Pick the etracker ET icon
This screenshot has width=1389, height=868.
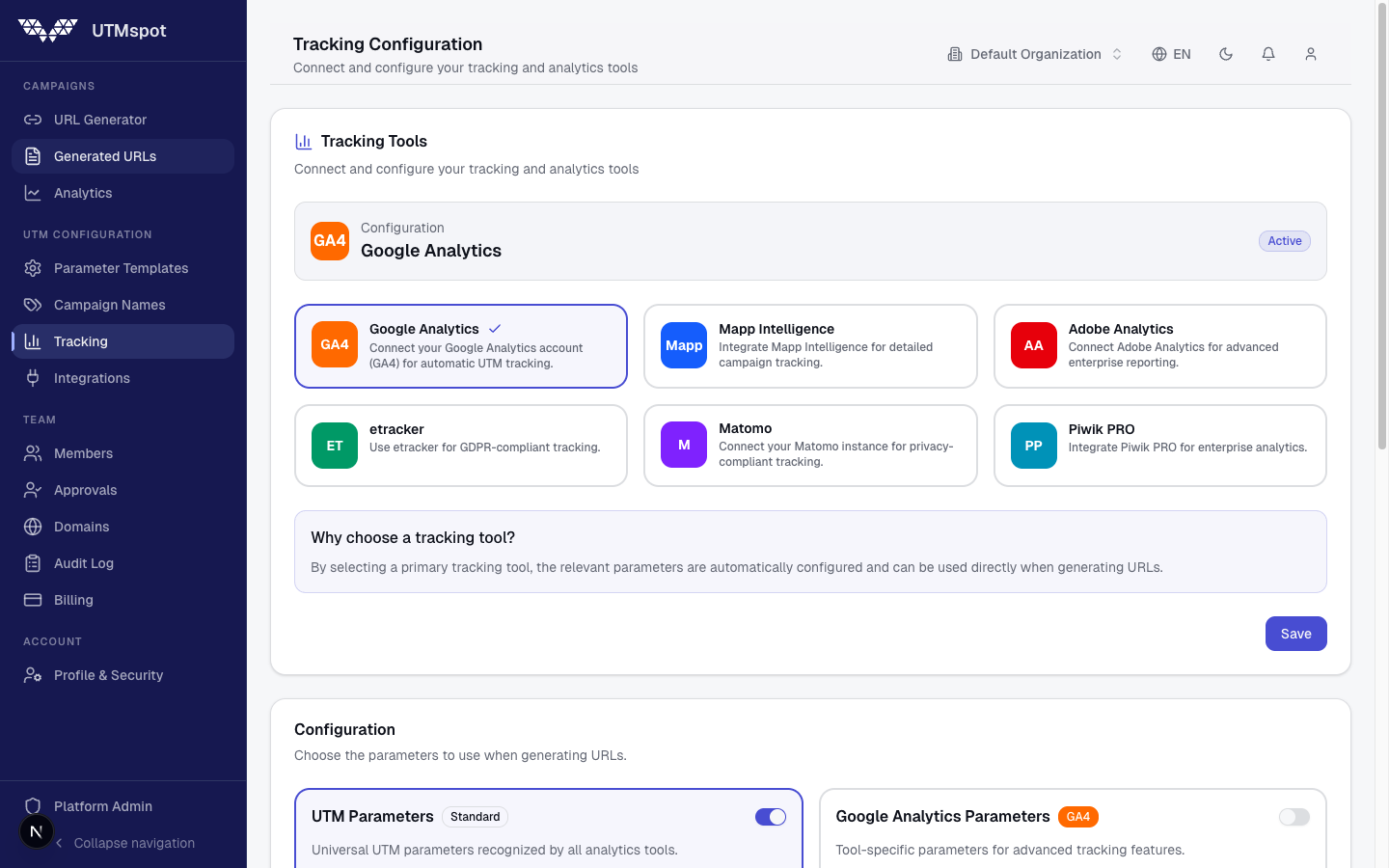[x=335, y=446]
